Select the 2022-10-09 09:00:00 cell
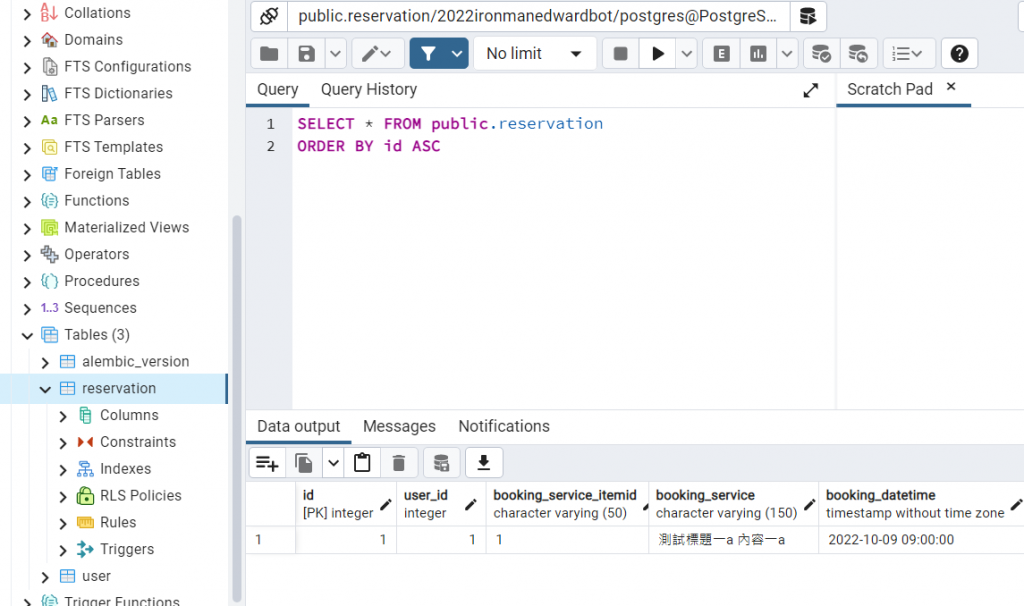Screen dimensions: 1024x606 tap(921, 540)
